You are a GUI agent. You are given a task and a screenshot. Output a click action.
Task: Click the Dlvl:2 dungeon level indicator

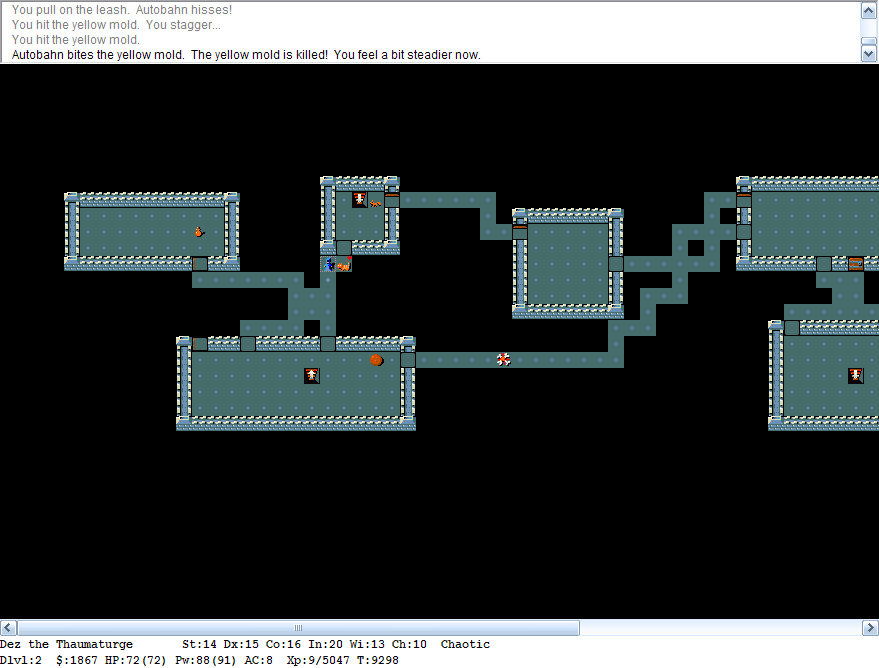[x=21, y=660]
